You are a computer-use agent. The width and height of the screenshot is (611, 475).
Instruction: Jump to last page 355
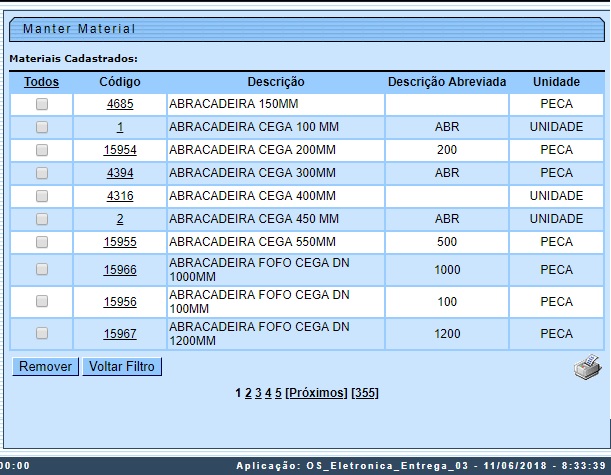pyautogui.click(x=365, y=393)
